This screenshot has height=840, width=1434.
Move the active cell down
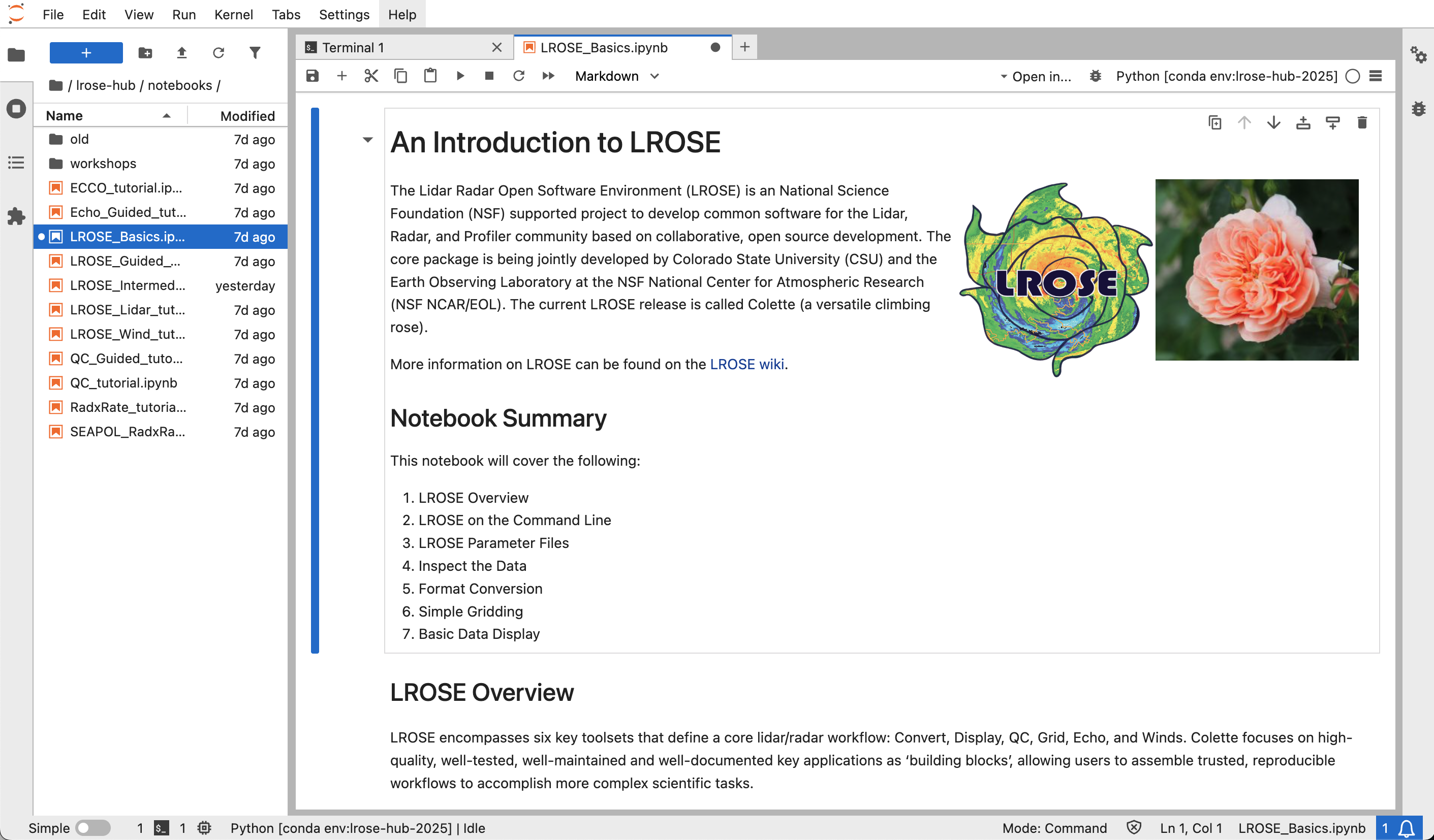coord(1273,122)
